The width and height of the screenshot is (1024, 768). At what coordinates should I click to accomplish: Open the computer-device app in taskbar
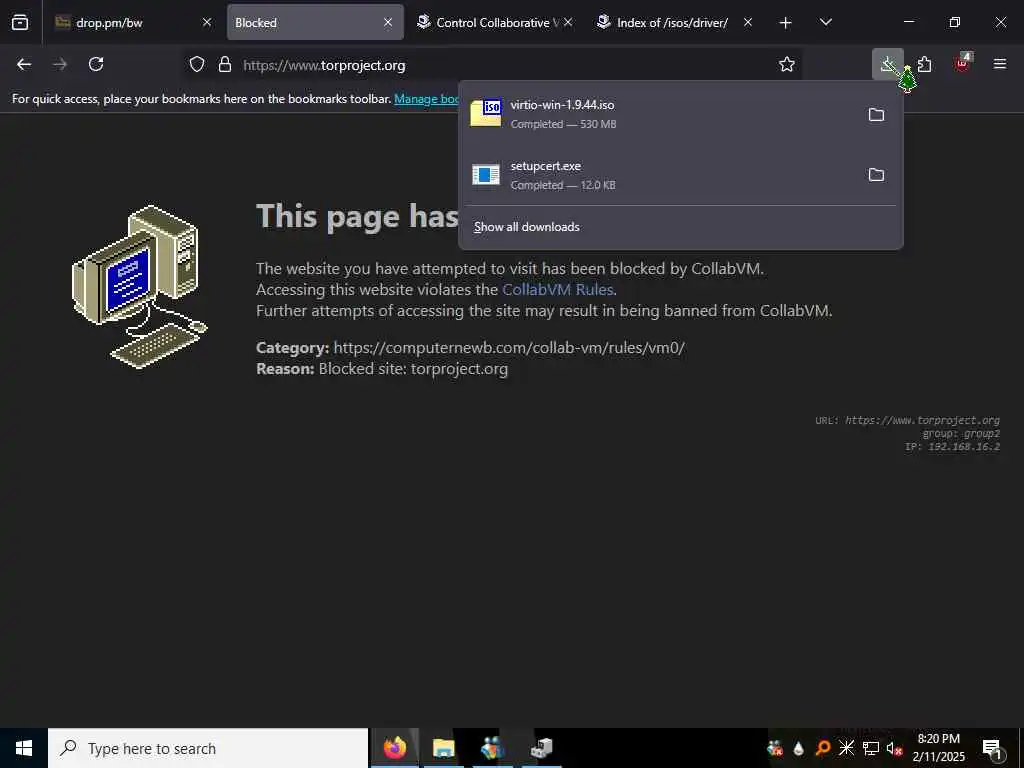[x=541, y=748]
